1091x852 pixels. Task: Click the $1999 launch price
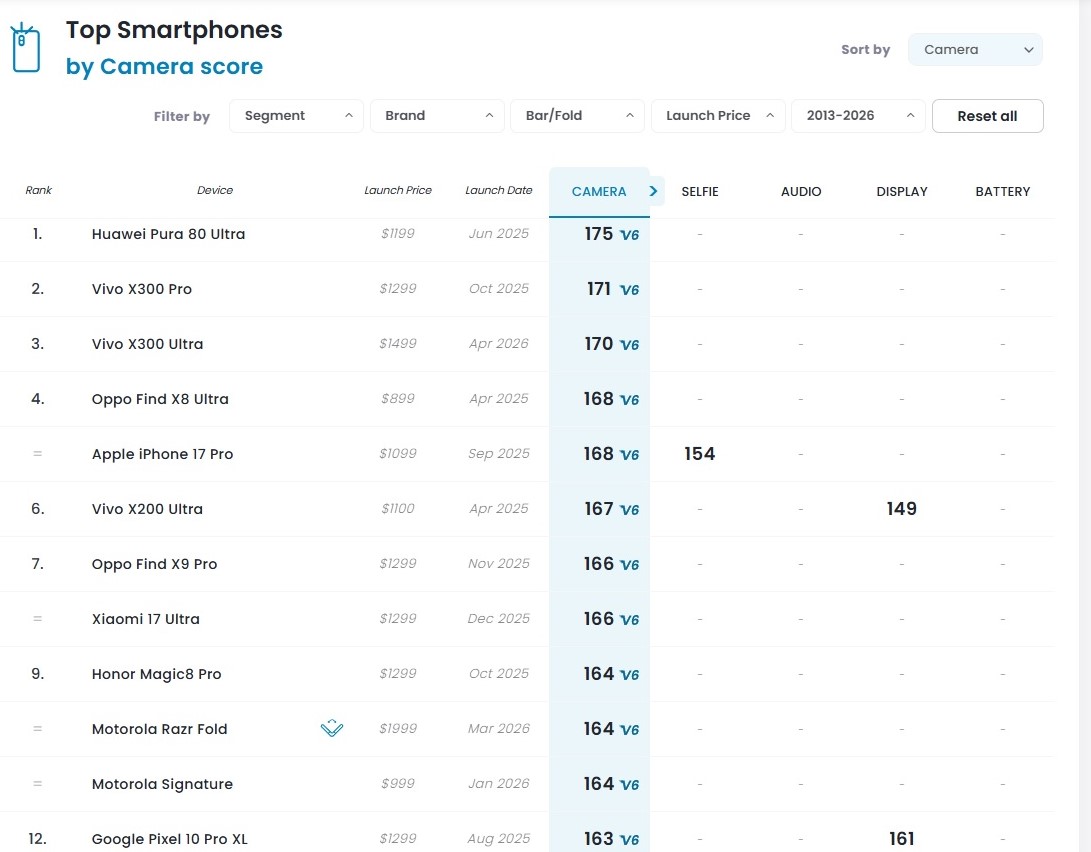(398, 728)
